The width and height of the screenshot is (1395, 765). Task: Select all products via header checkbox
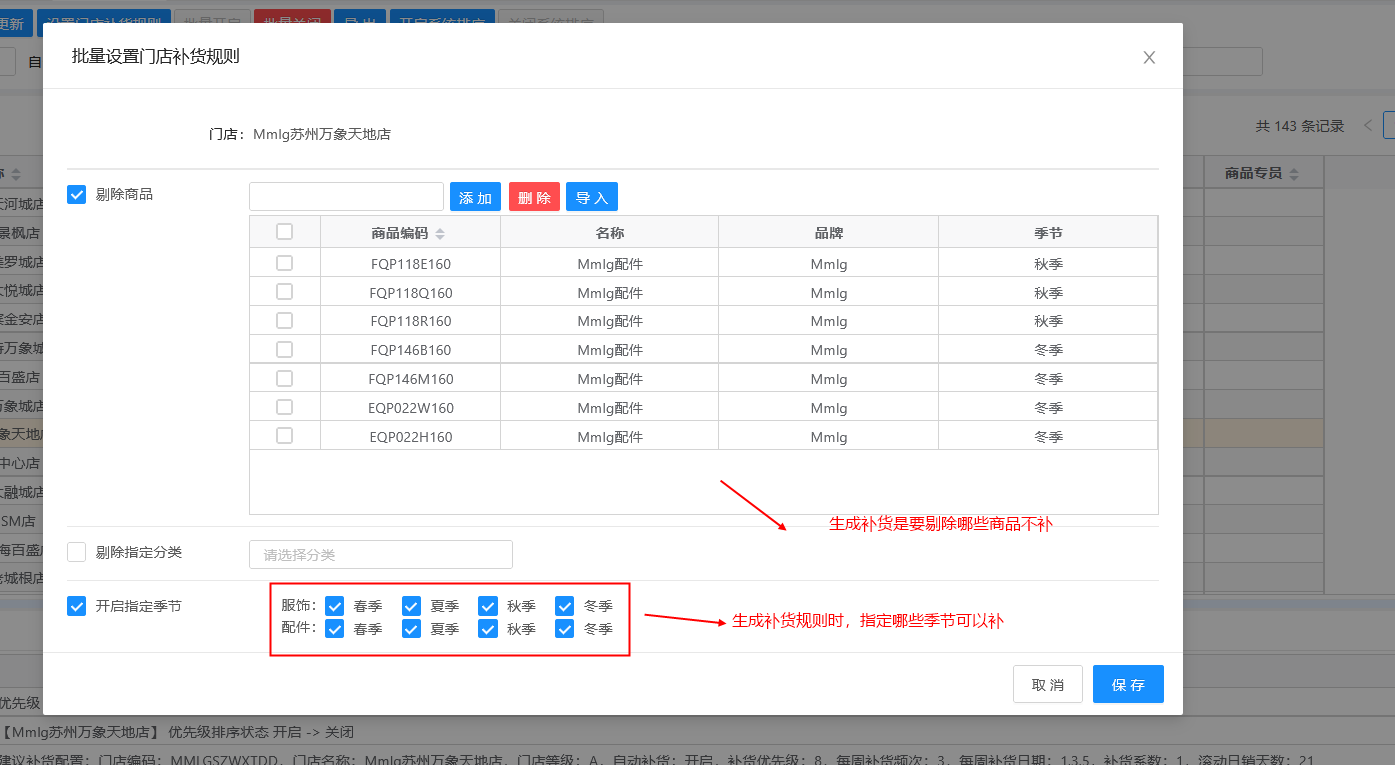click(x=285, y=232)
